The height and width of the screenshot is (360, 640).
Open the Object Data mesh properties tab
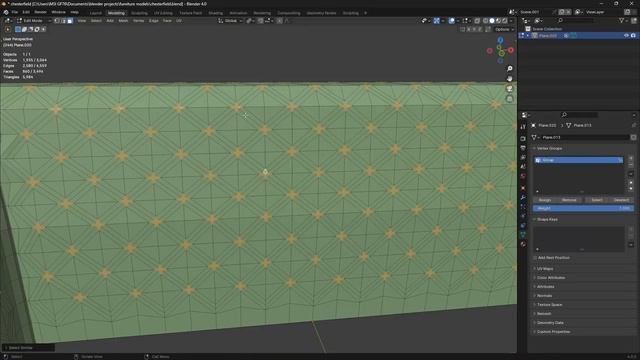coord(523,234)
